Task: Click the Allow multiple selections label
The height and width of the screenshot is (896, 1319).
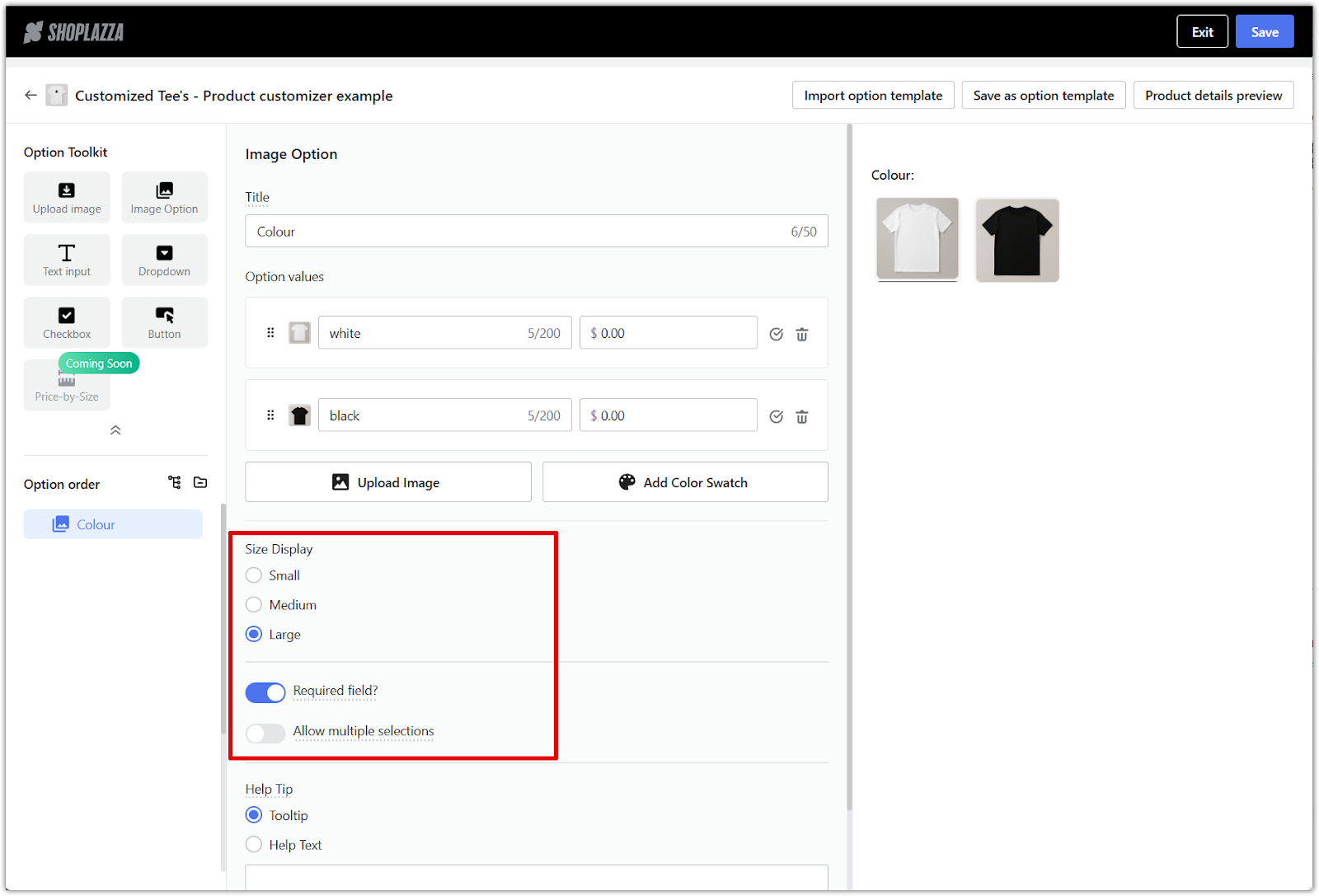Action: (x=364, y=731)
